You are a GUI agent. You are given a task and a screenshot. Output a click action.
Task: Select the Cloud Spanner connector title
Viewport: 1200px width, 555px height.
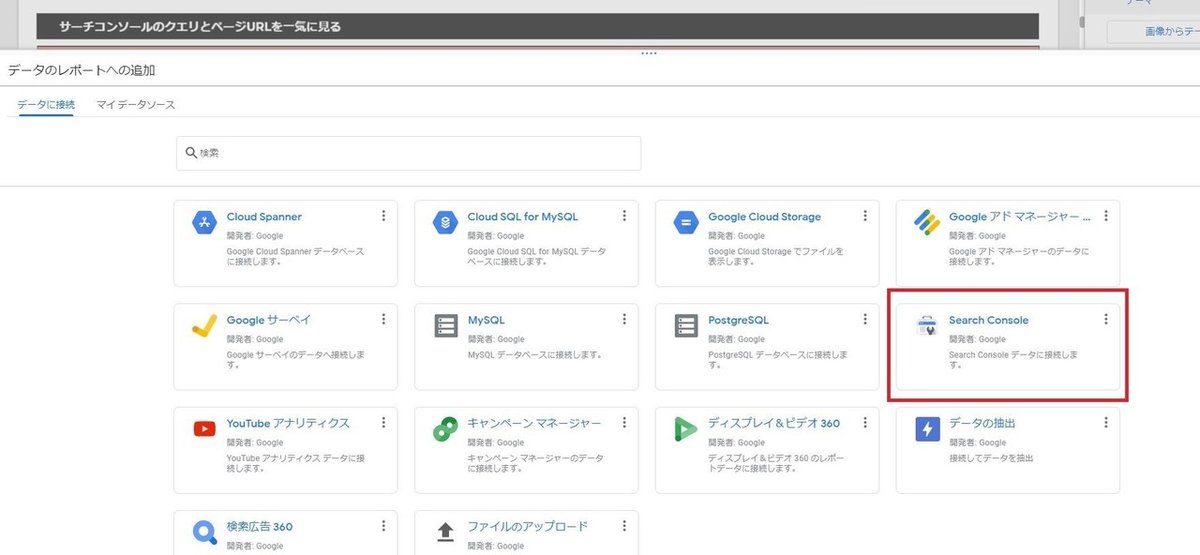(264, 217)
